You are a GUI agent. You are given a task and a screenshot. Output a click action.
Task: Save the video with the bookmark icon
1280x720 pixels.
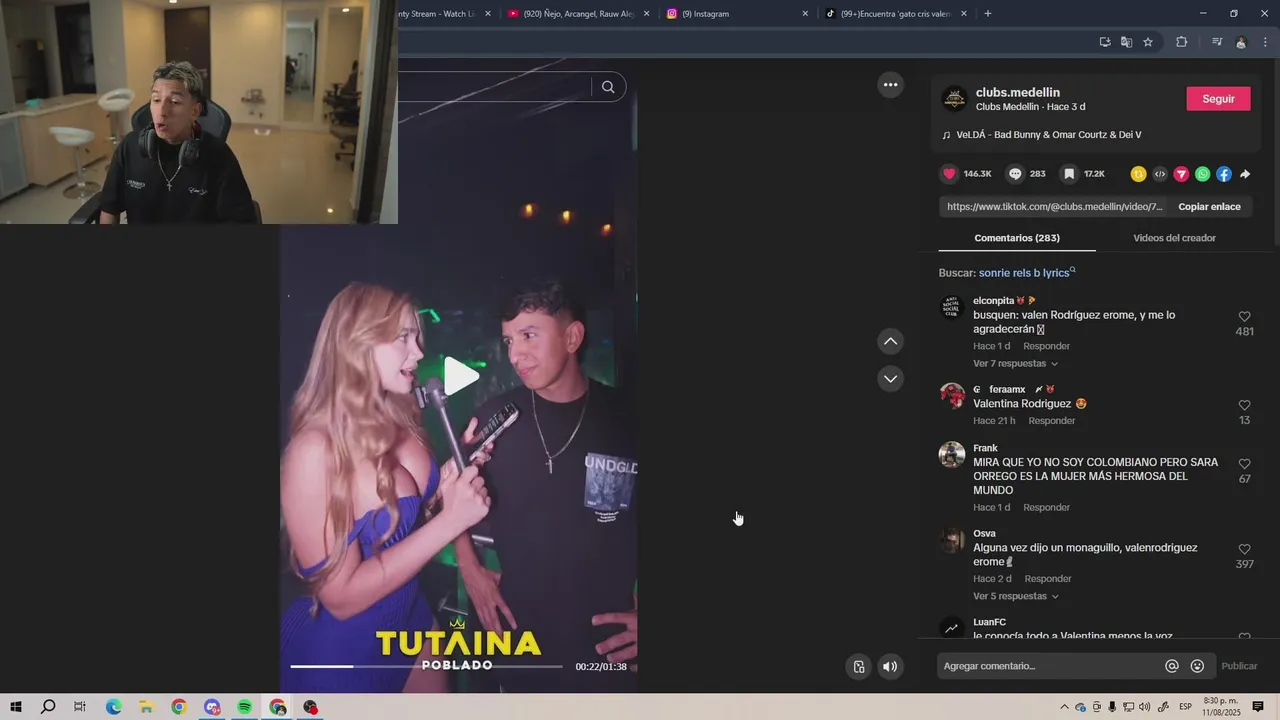pyautogui.click(x=1069, y=174)
